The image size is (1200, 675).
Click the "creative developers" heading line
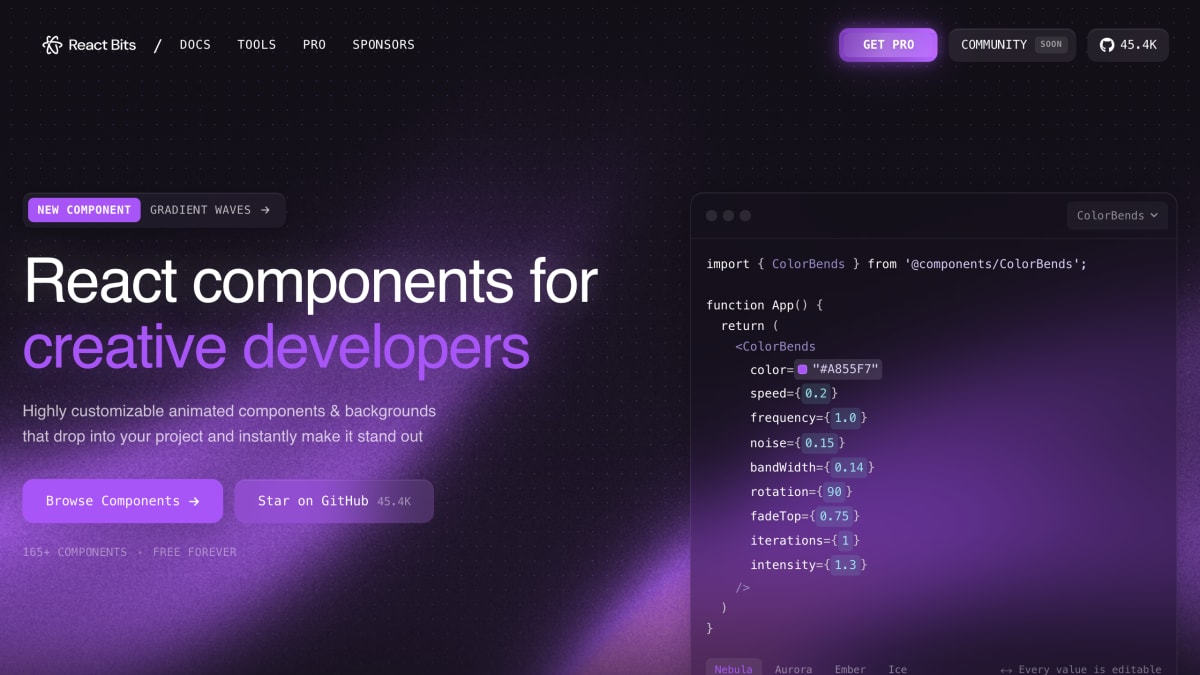coord(276,347)
